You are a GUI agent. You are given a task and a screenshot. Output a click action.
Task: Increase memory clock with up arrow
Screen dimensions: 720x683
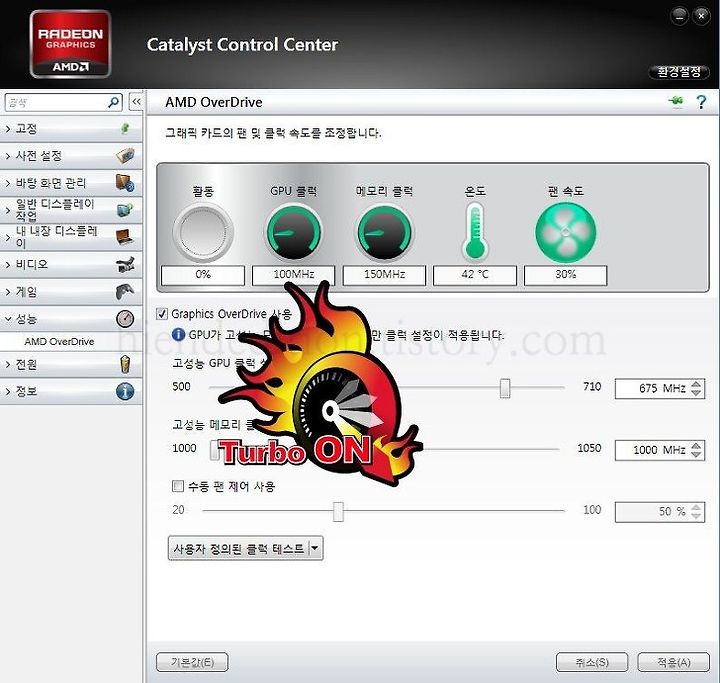click(696, 446)
